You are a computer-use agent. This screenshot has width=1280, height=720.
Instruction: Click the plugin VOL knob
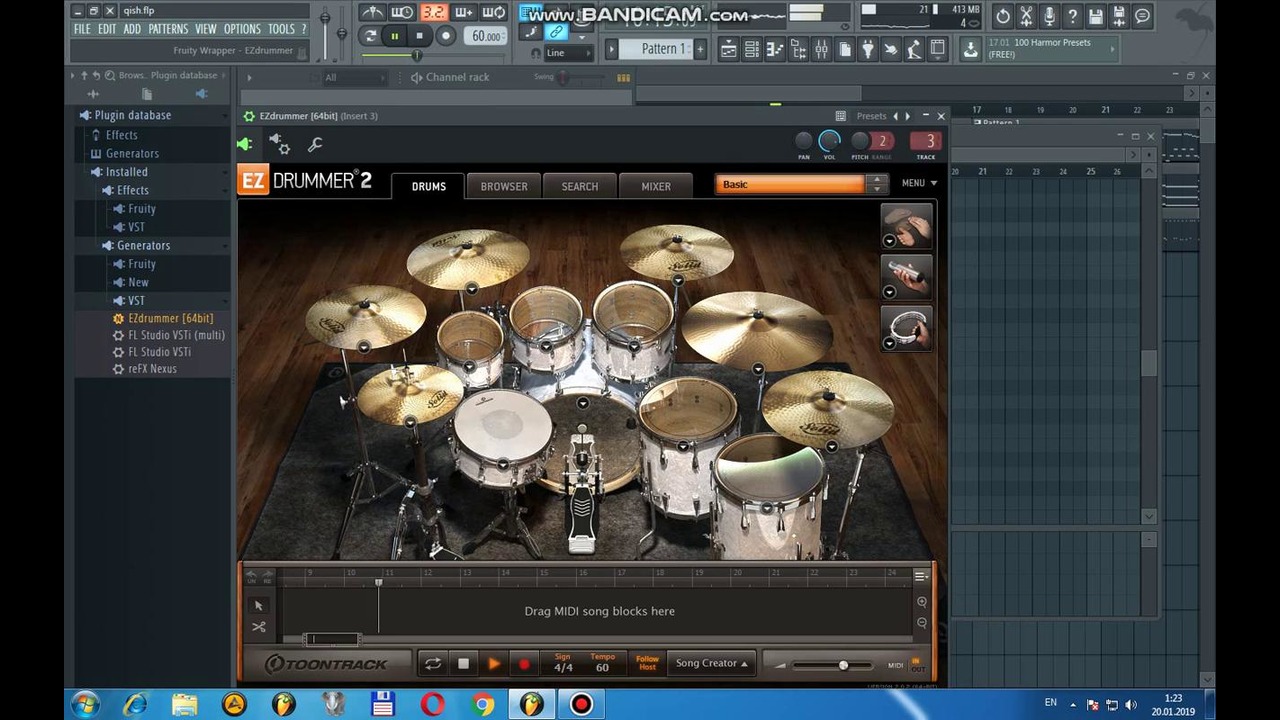coord(829,141)
